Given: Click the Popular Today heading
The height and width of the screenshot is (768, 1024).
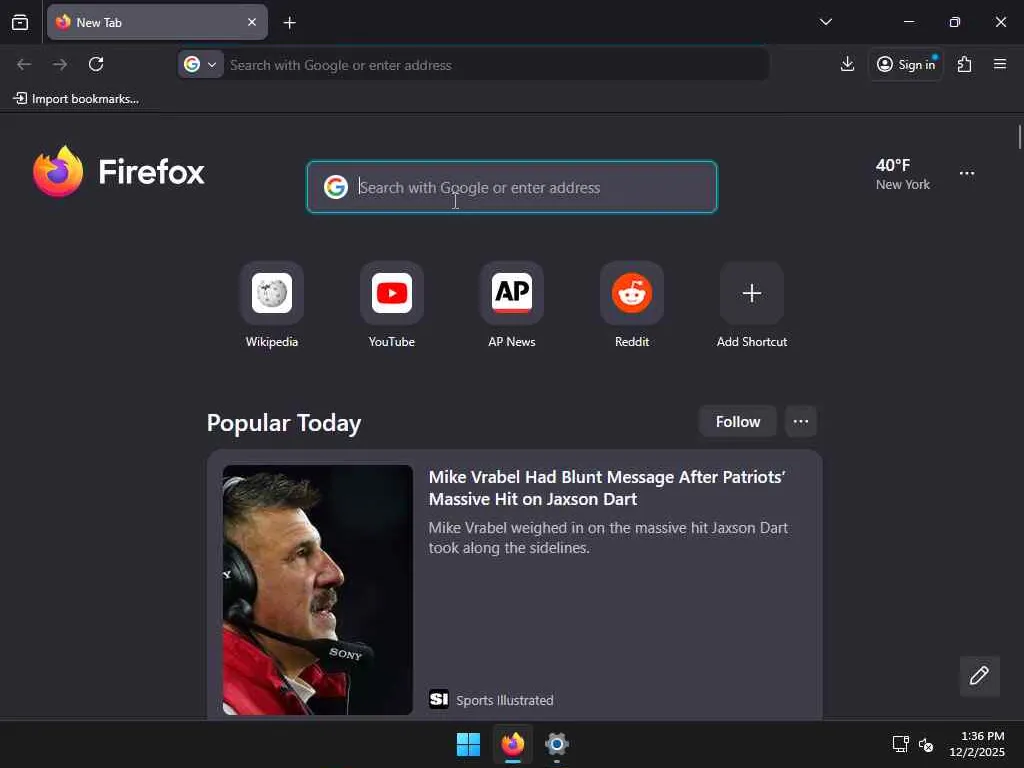Looking at the screenshot, I should (x=284, y=423).
